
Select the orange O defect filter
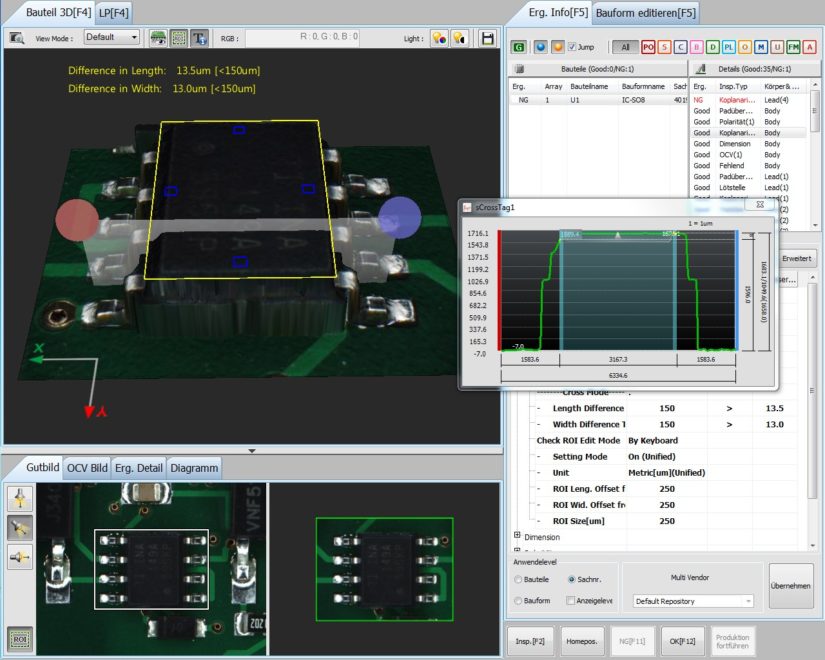click(744, 47)
